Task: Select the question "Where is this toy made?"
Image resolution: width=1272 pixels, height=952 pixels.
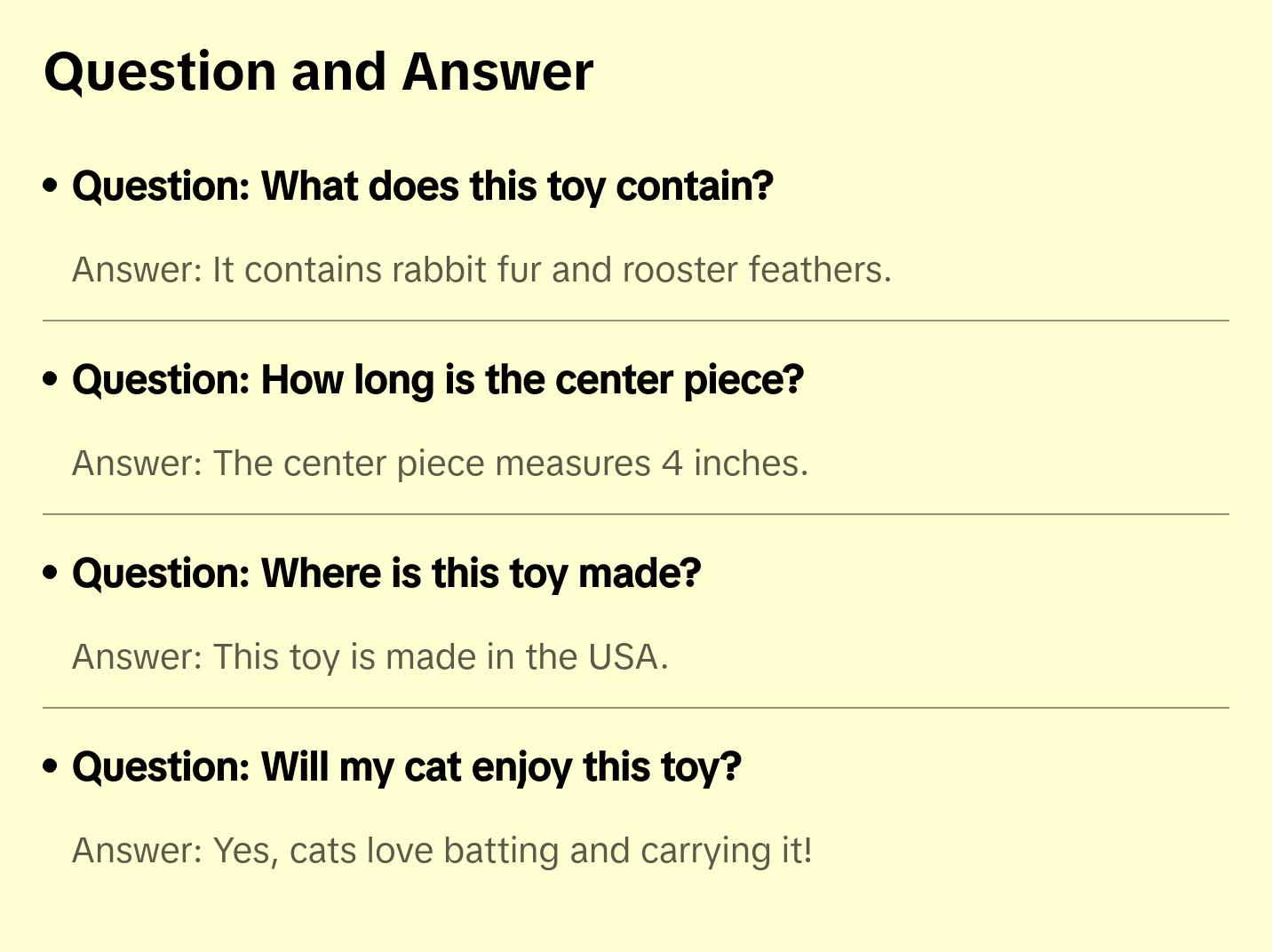Action: [x=386, y=574]
